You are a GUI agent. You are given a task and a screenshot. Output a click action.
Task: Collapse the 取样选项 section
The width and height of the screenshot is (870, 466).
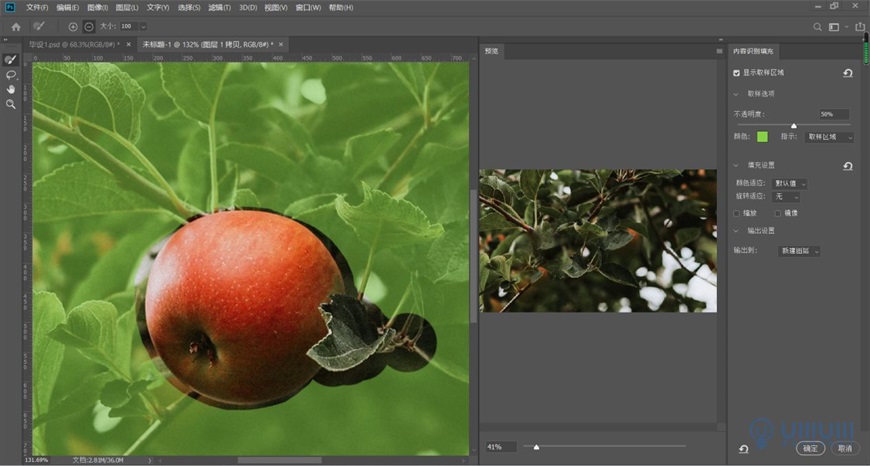pyautogui.click(x=737, y=94)
